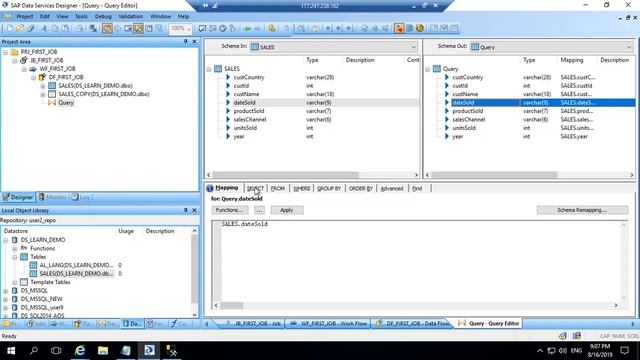Click the pin icon on Local Object Library
This screenshot has height=360, width=640.
click(185, 210)
